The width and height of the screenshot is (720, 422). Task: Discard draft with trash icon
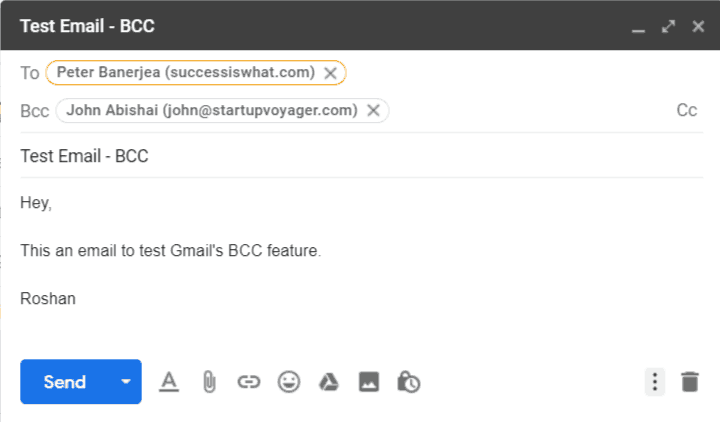click(x=690, y=381)
